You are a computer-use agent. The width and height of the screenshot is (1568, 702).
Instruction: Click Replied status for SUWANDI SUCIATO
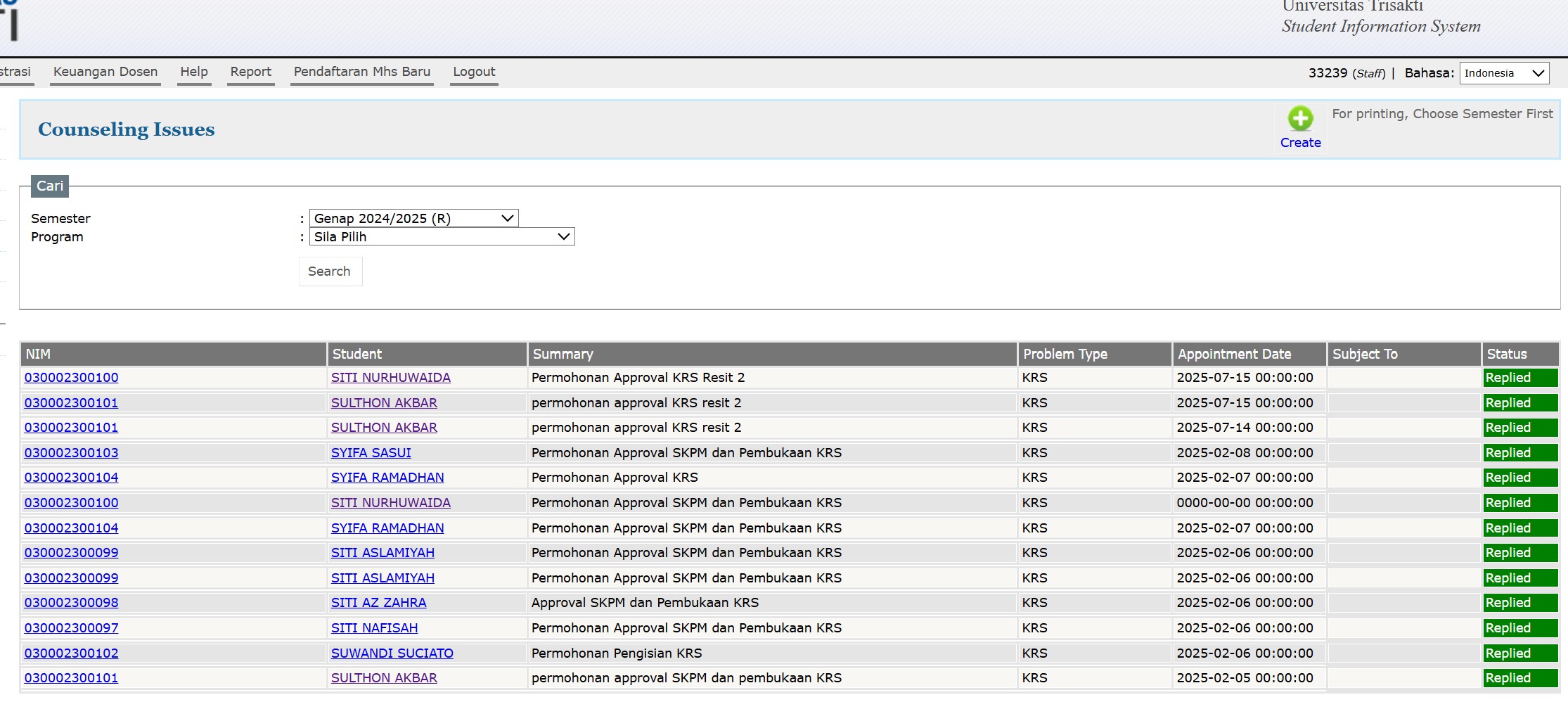(x=1520, y=653)
